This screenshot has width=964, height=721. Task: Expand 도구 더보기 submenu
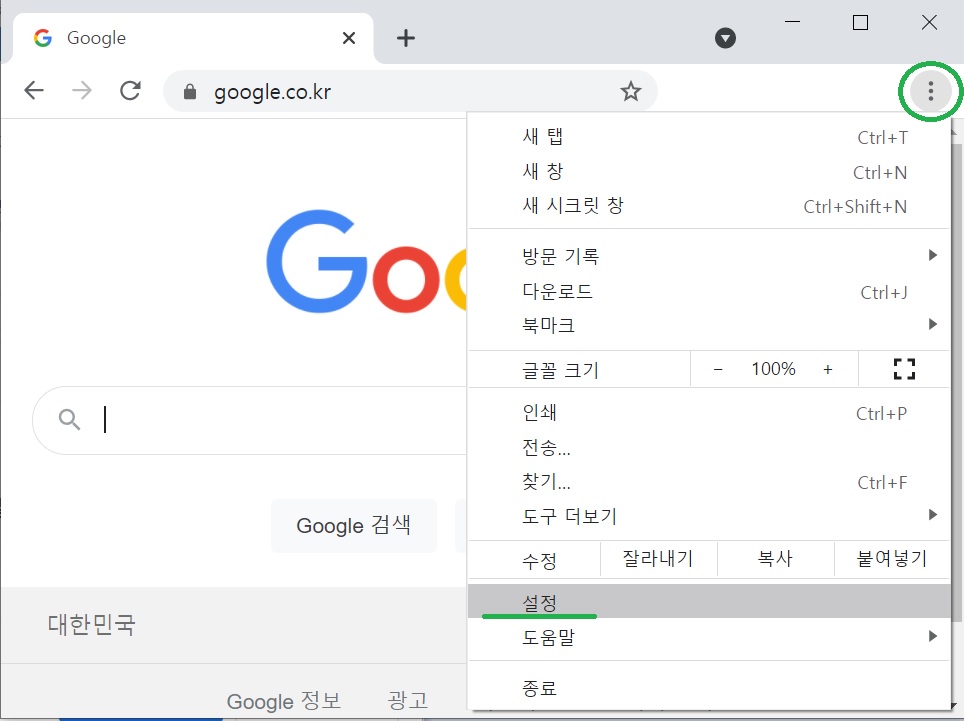point(709,516)
